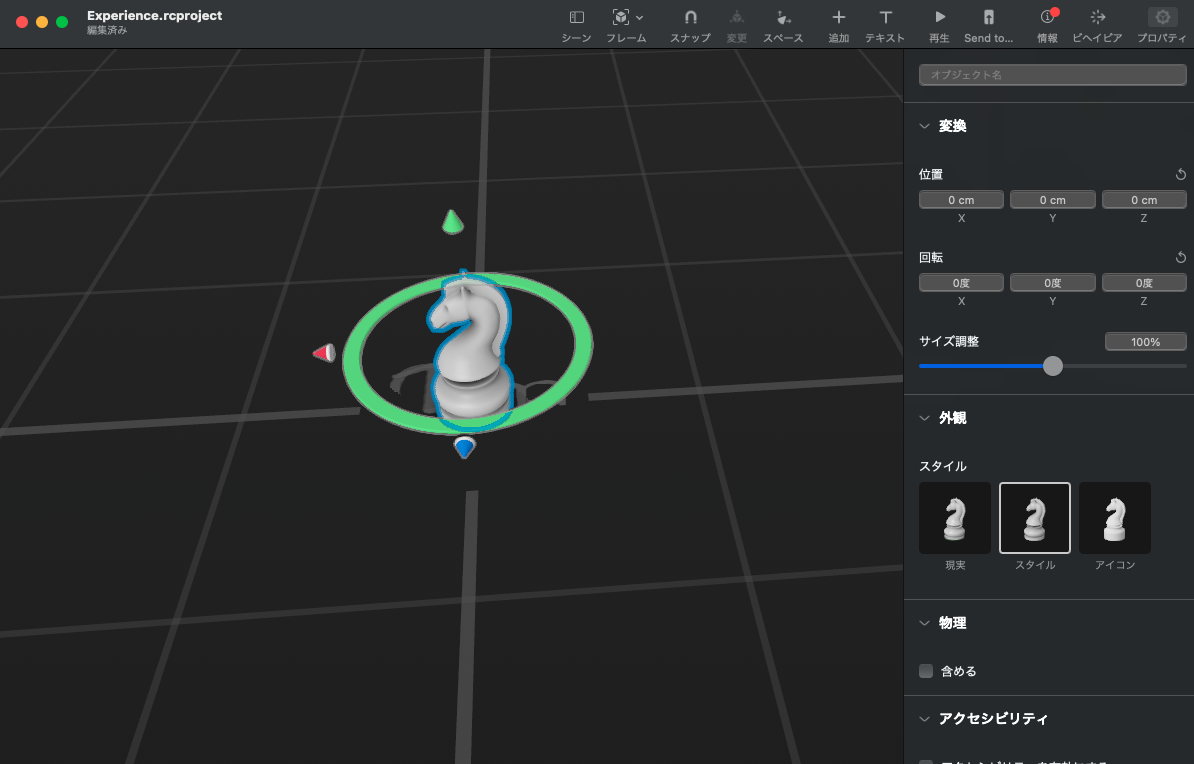Click the 位置 Y value field
Viewport: 1194px width, 764px height.
click(x=1052, y=200)
